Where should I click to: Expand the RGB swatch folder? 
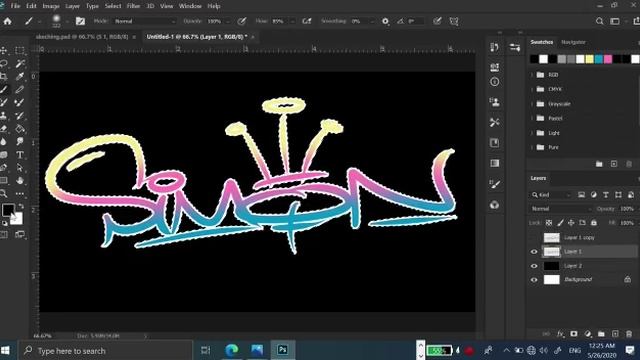pos(532,75)
